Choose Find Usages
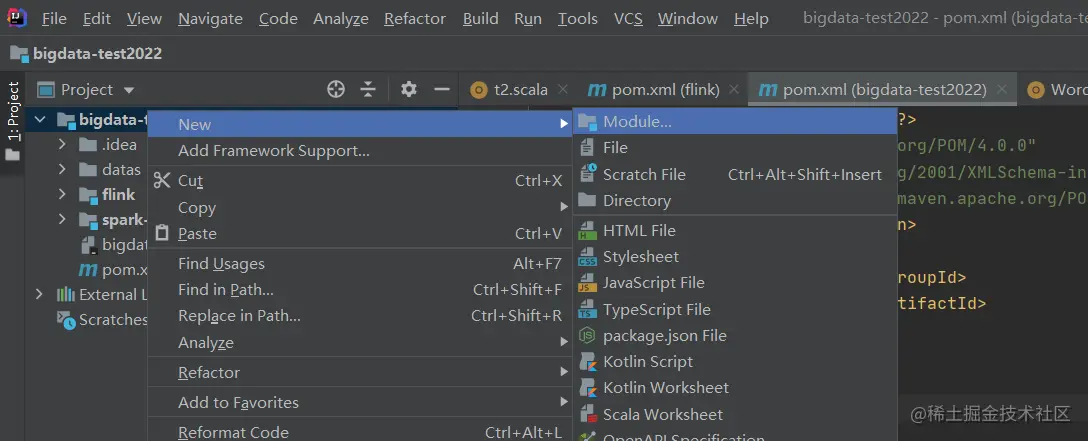This screenshot has height=441, width=1088. click(360, 263)
